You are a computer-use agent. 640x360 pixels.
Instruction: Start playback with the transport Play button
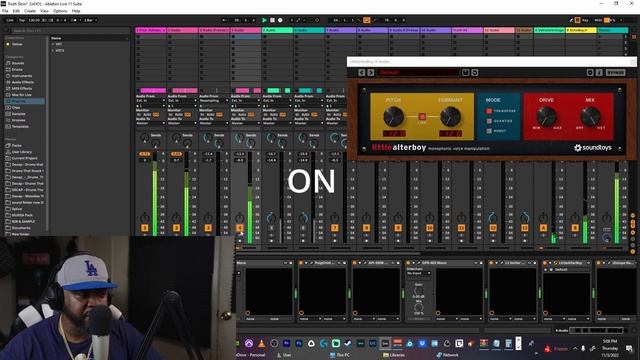pyautogui.click(x=264, y=20)
